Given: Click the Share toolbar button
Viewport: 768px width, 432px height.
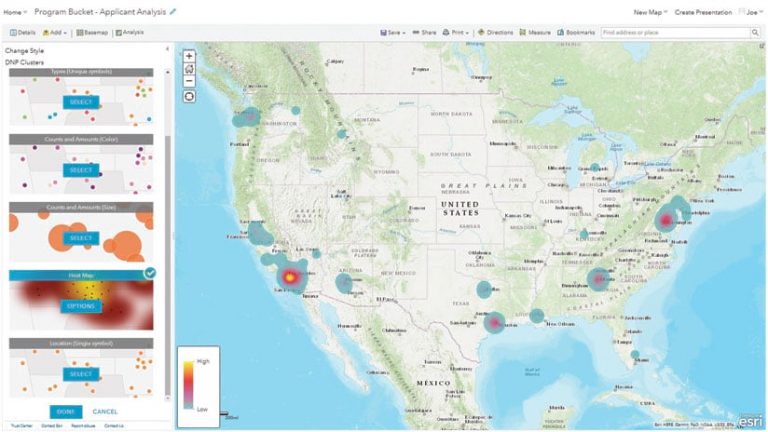Looking at the screenshot, I should pyautogui.click(x=424, y=32).
